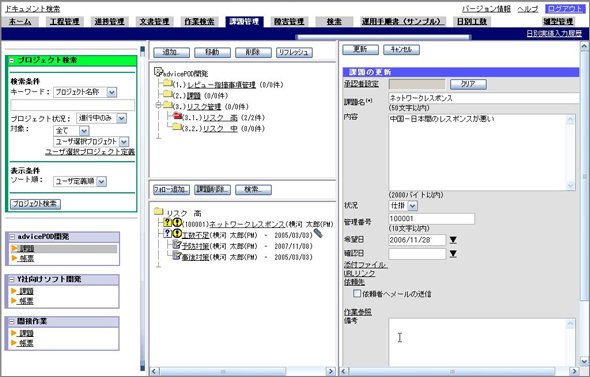Click the 内容 textarea scrollbar down arrow
This screenshot has width=590, height=377.
pyautogui.click(x=570, y=185)
